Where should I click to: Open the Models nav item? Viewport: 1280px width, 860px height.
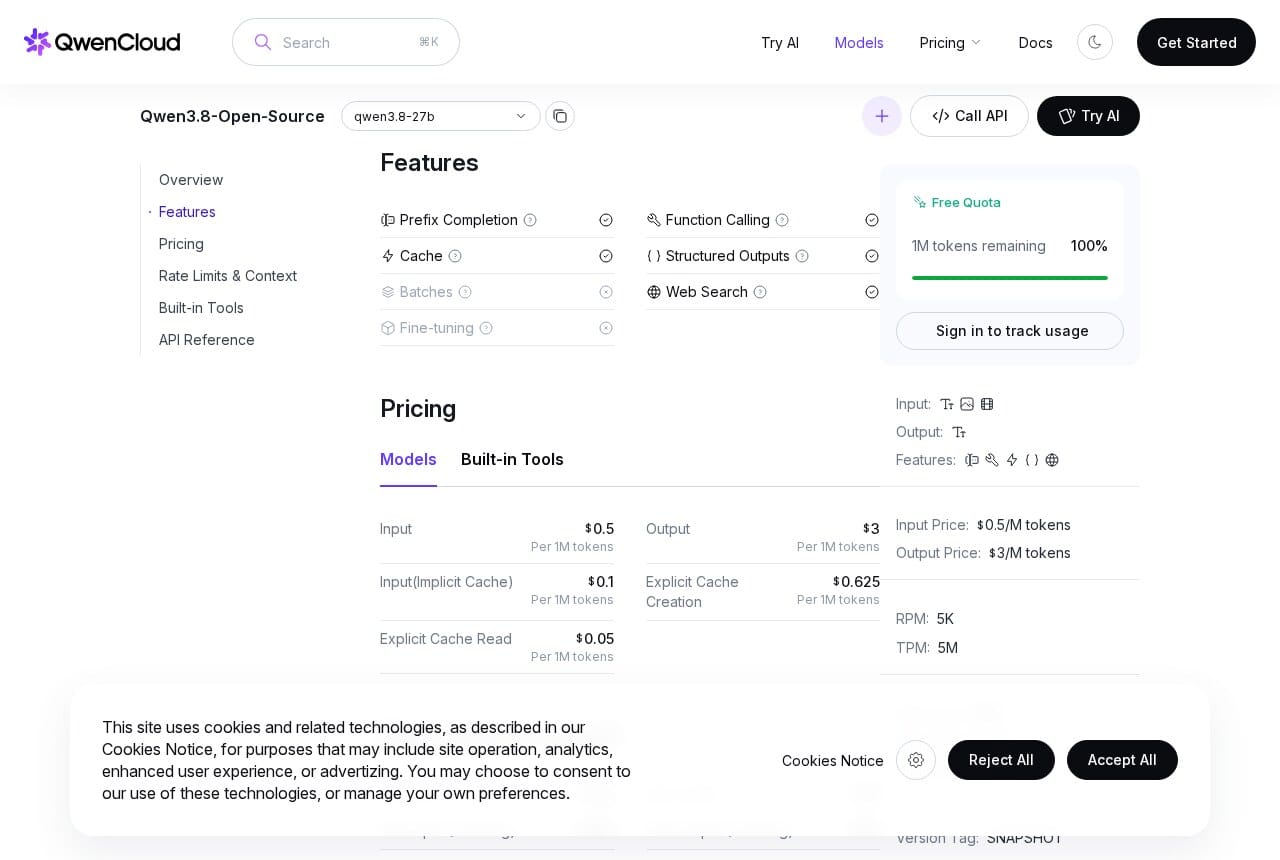859,42
